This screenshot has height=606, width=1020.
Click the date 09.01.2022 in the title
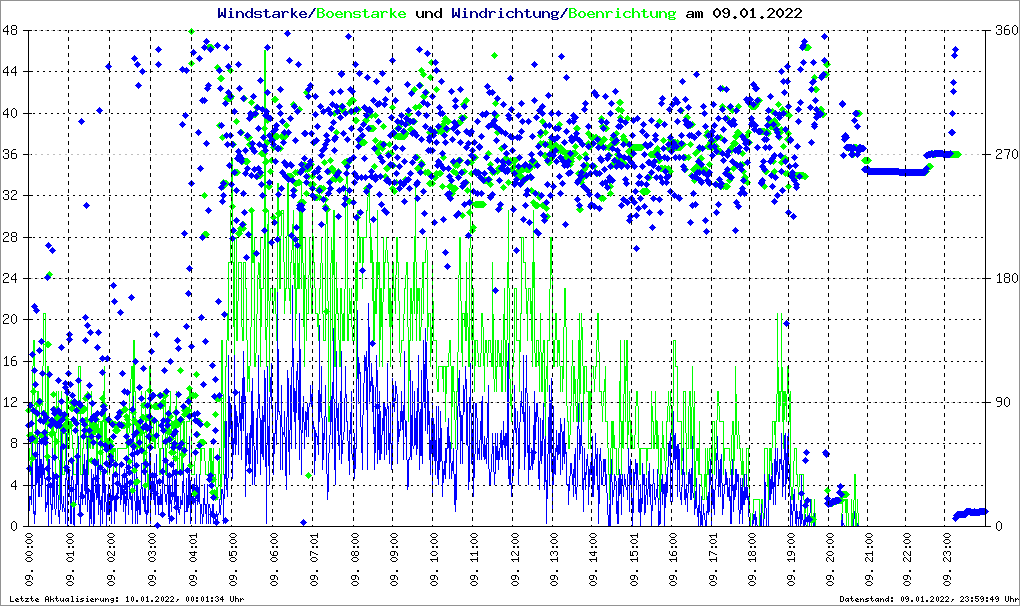(x=756, y=13)
